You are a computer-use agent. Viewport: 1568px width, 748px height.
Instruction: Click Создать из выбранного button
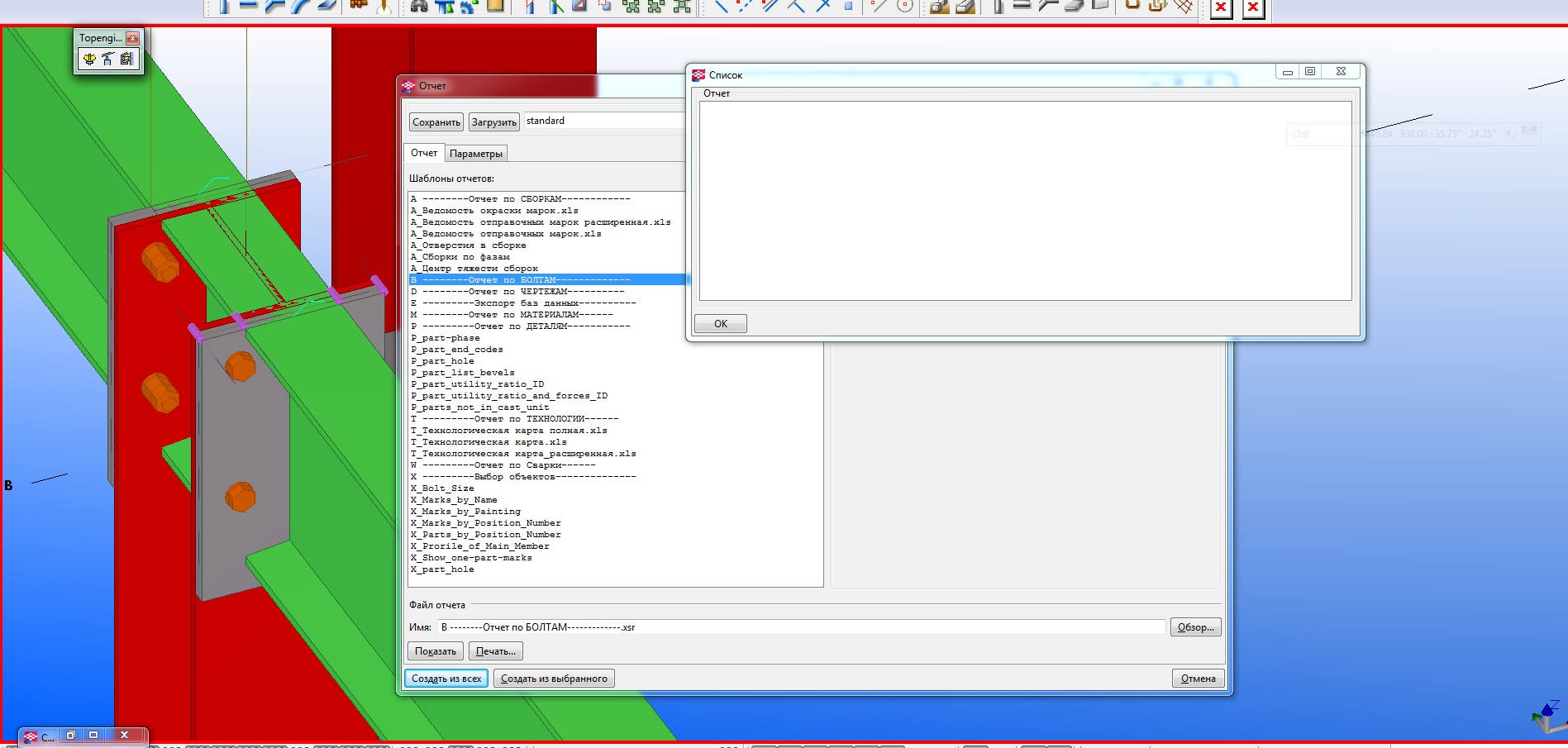tap(554, 679)
